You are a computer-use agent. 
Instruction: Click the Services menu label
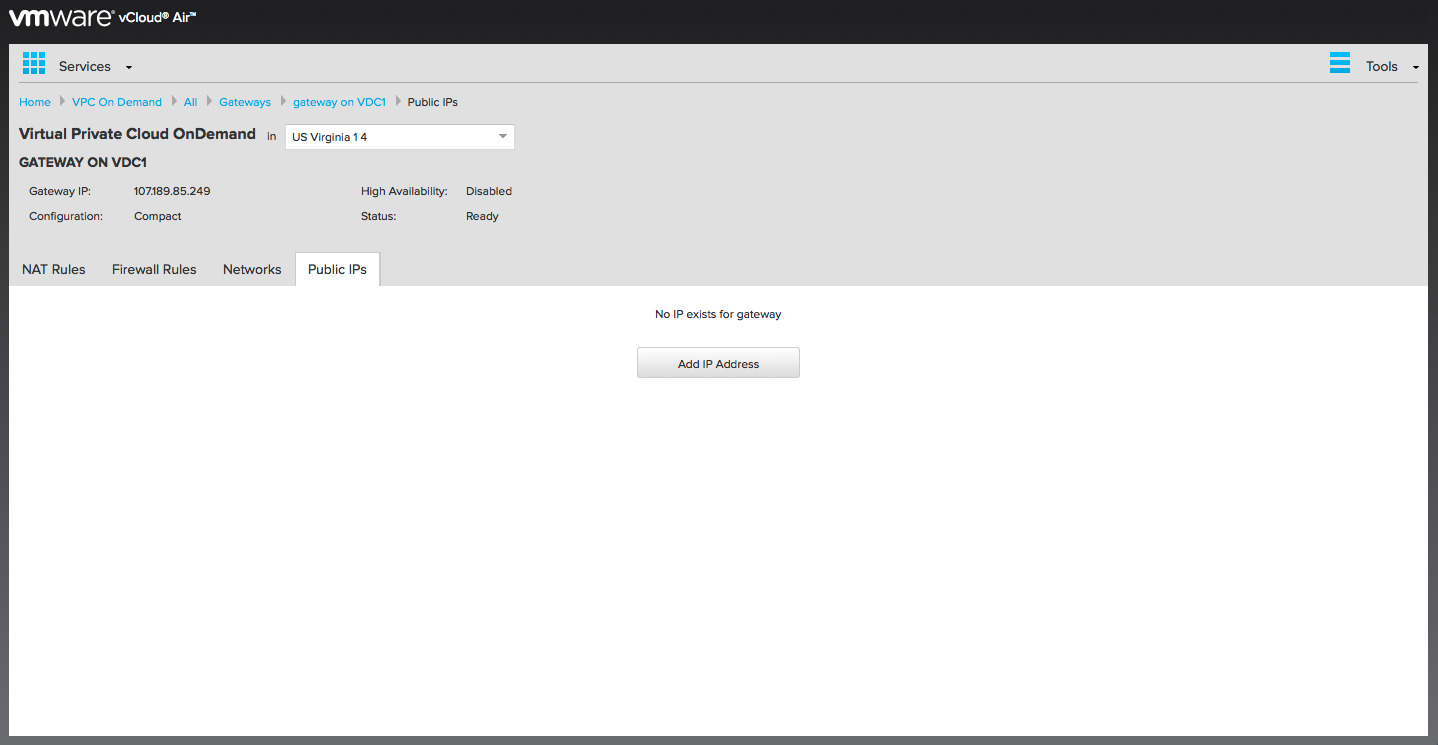click(85, 67)
